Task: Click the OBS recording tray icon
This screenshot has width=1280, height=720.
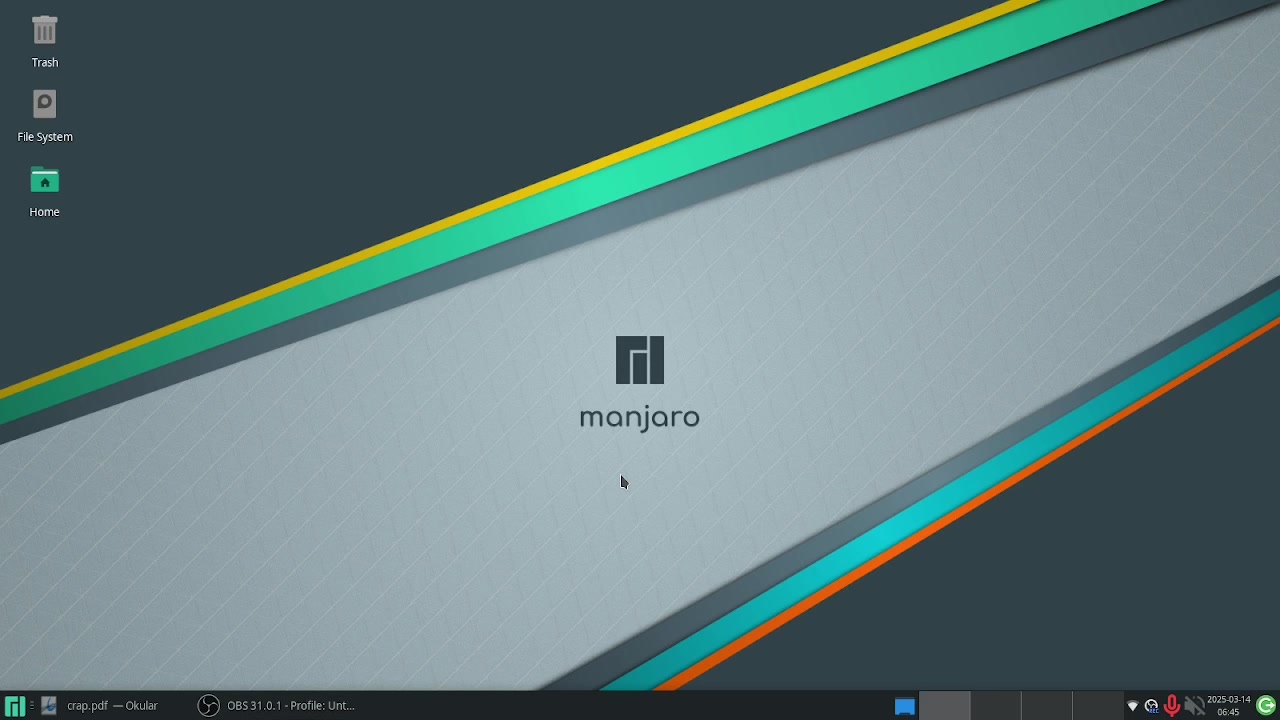Action: point(1151,706)
